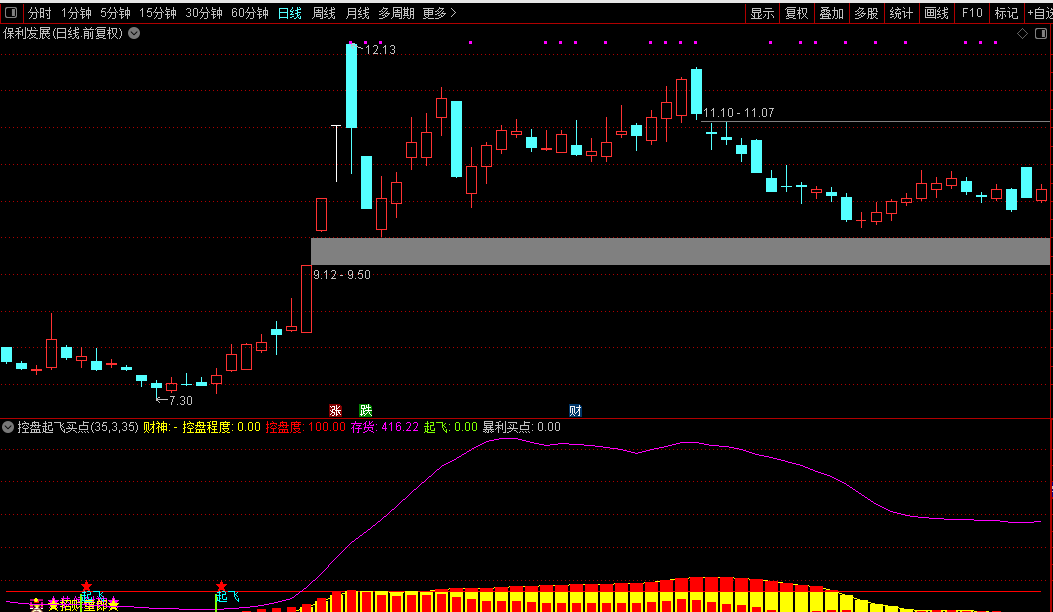Switch to 1分钟 period
Viewport: 1053px width, 612px height.
point(76,13)
